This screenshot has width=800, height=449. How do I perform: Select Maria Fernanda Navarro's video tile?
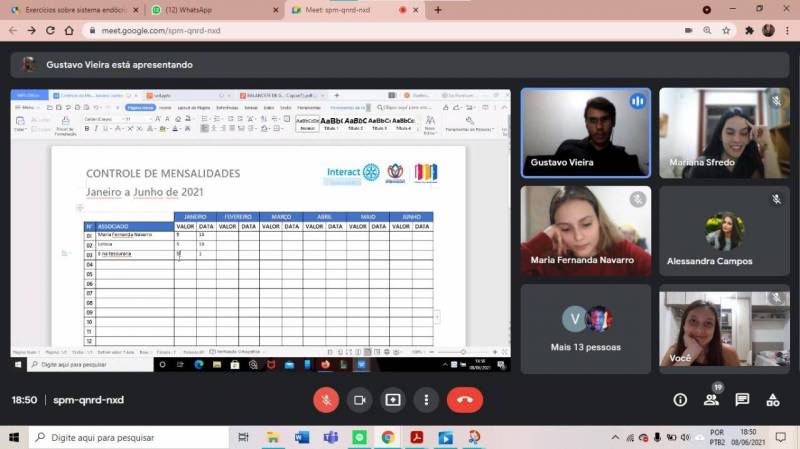pos(586,231)
